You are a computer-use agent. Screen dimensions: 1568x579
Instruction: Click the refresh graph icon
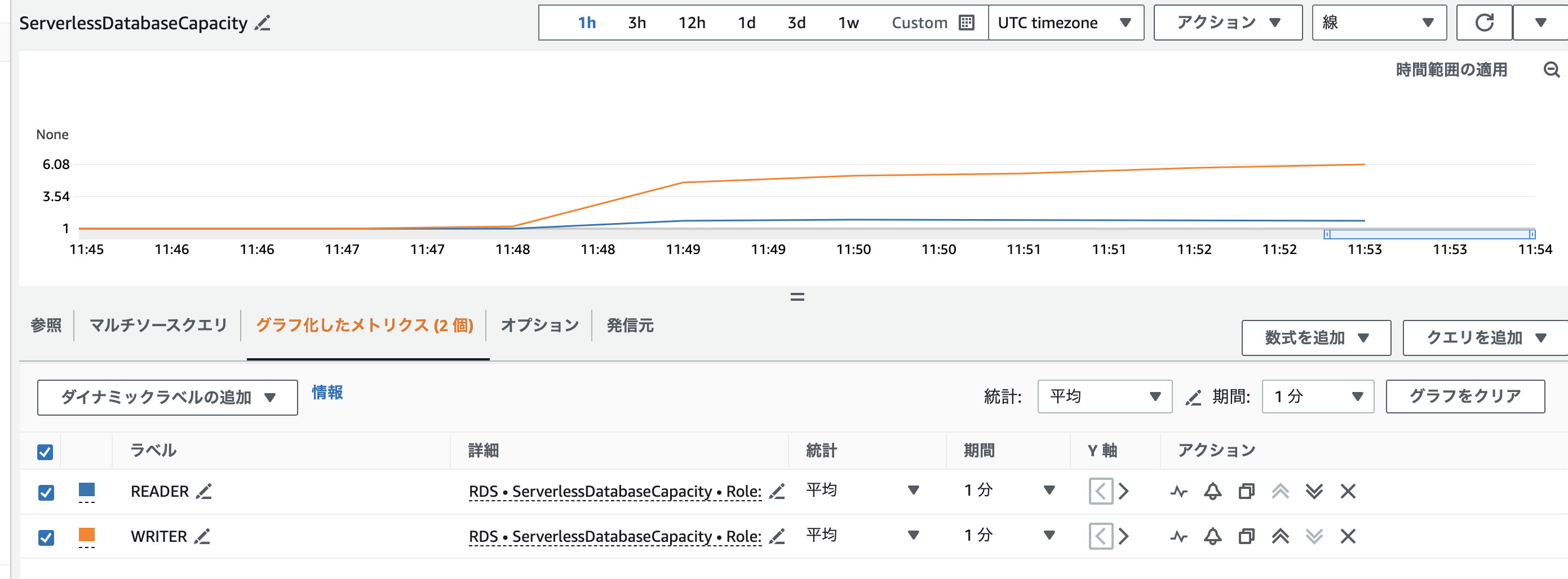click(1483, 23)
